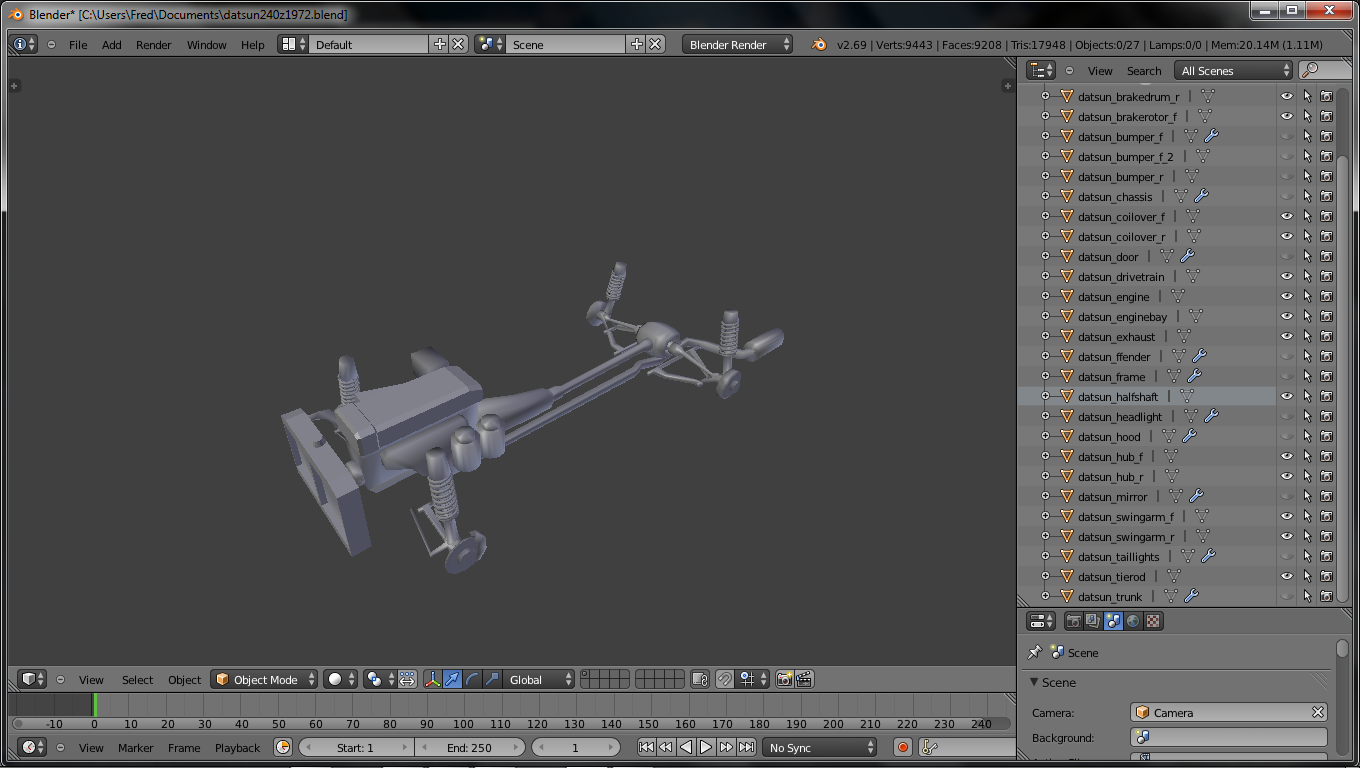1360x768 pixels.
Task: Click the End frame 250 field
Action: click(469, 747)
